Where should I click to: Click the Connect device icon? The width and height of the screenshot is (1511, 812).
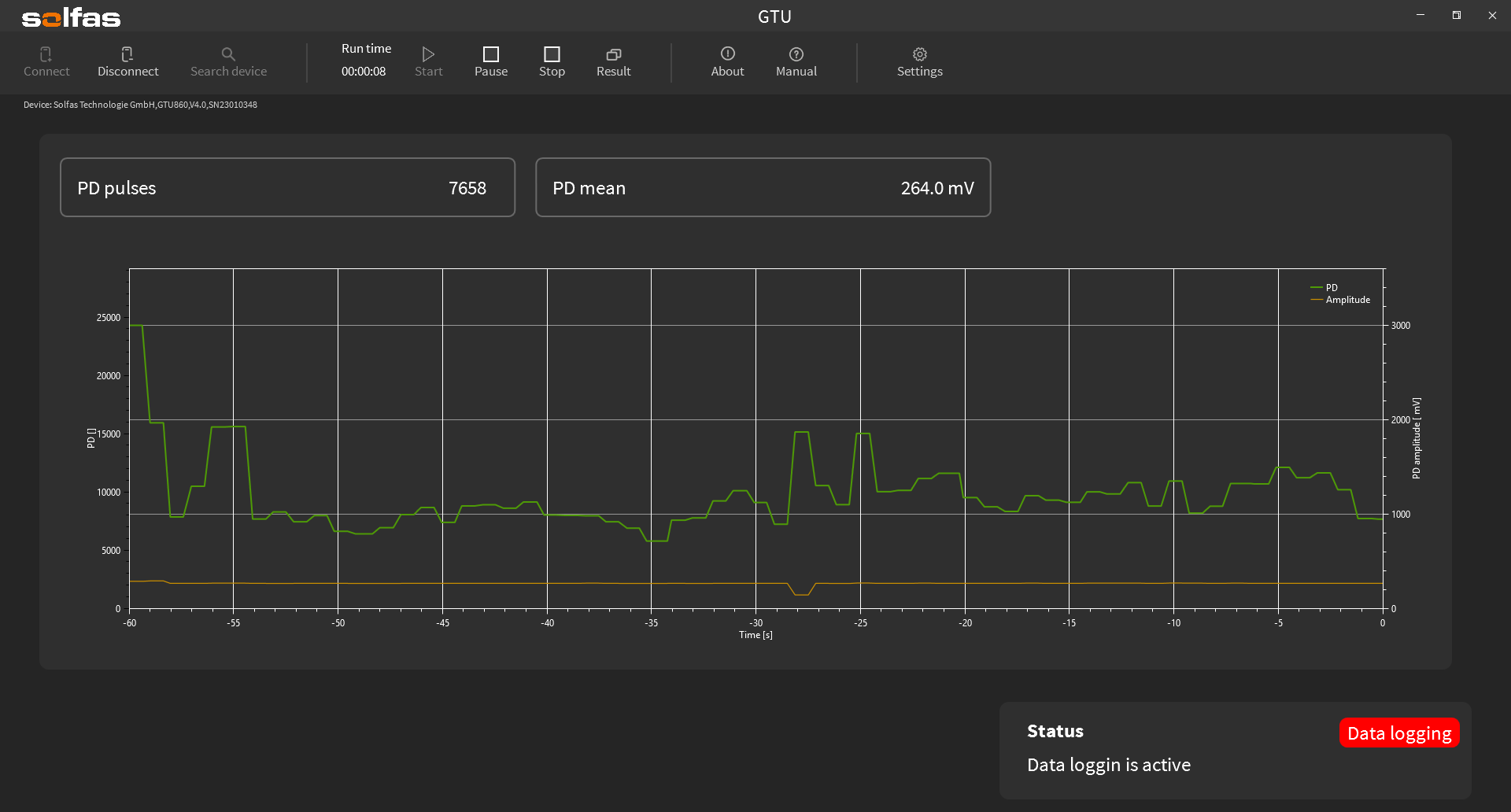46,54
